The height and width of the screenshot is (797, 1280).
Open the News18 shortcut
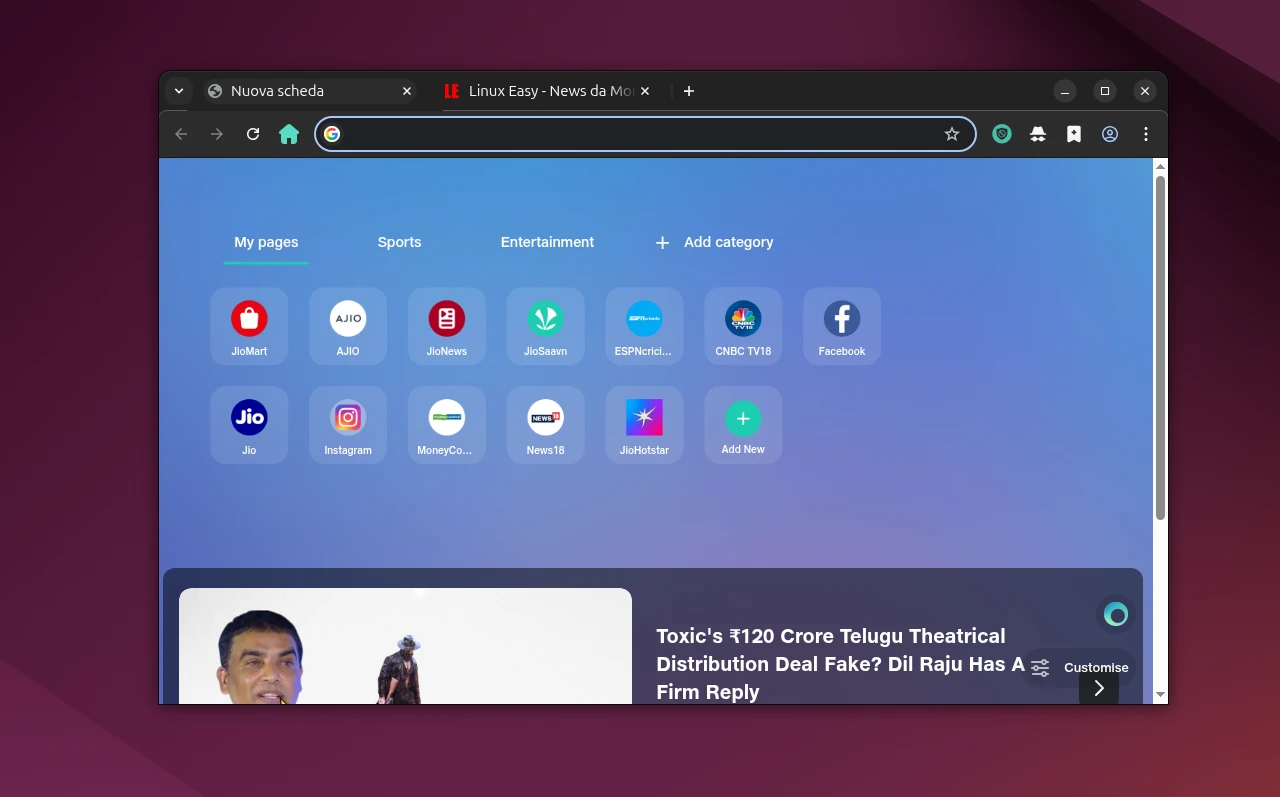[545, 425]
